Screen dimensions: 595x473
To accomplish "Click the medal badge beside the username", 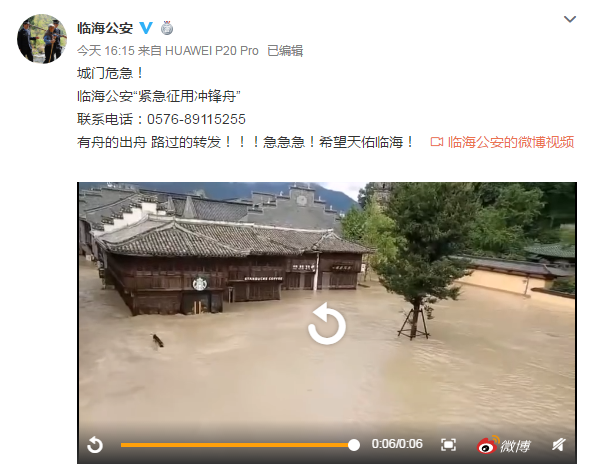I will pos(167,28).
